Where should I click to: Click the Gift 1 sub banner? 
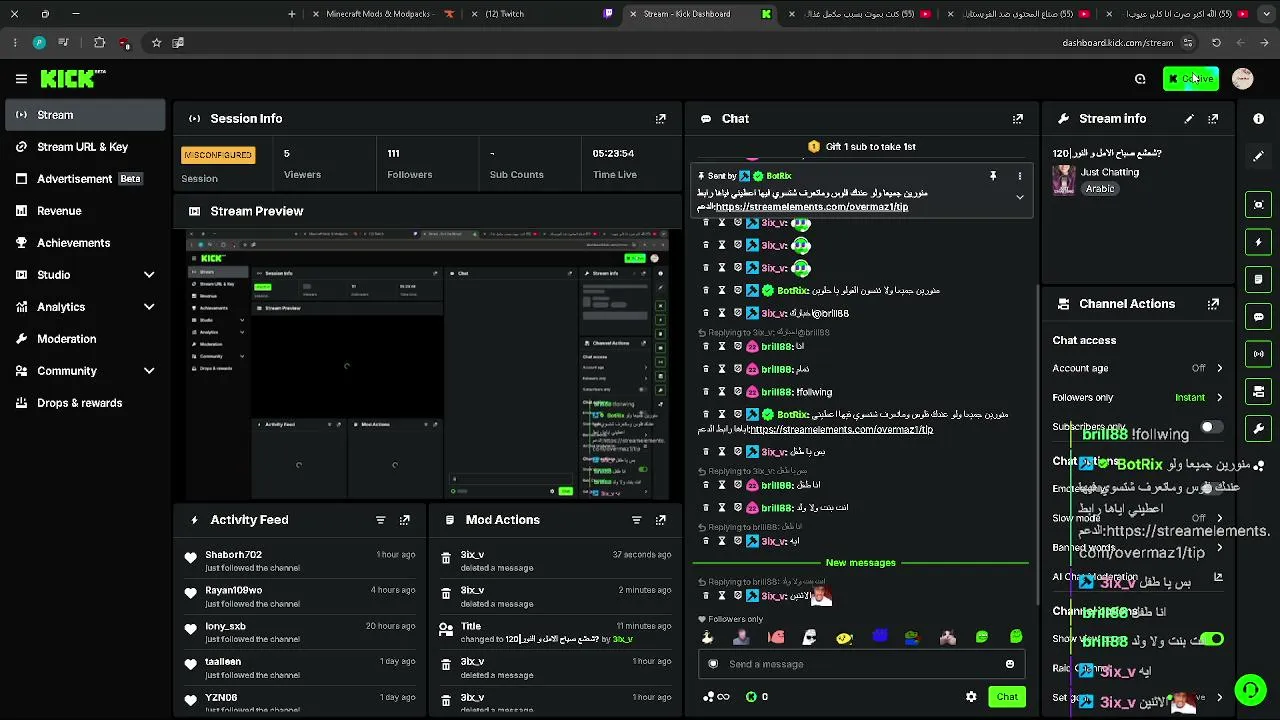point(861,147)
